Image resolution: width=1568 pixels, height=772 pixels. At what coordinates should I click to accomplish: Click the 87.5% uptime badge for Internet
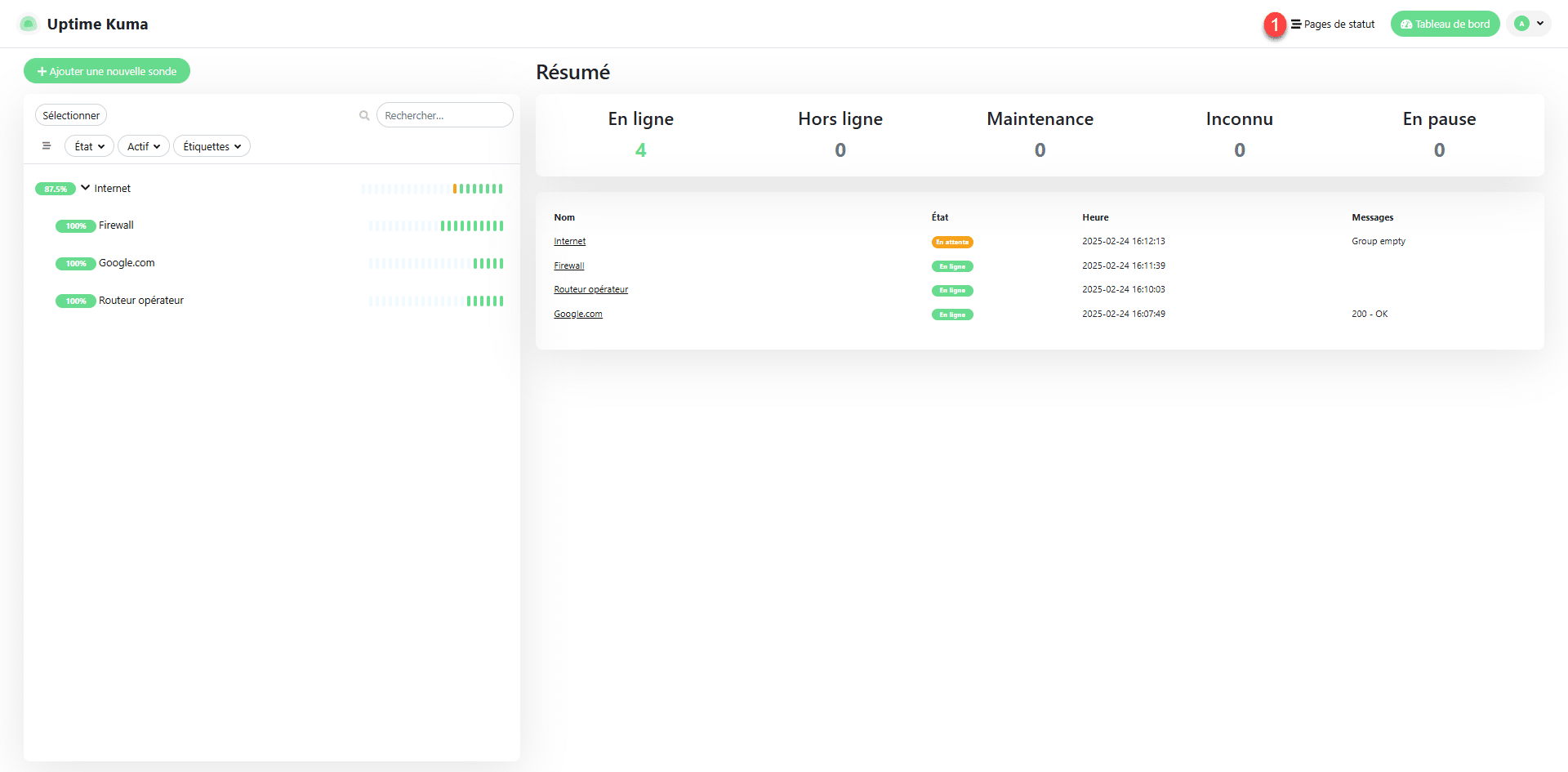(x=55, y=189)
